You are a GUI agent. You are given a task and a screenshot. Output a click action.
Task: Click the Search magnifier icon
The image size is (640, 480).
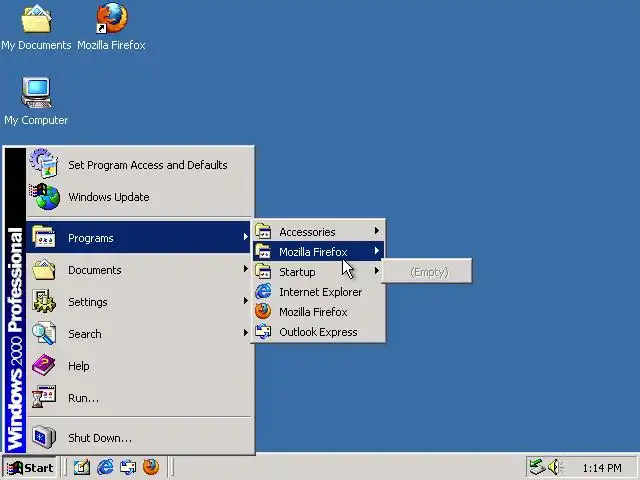44,333
